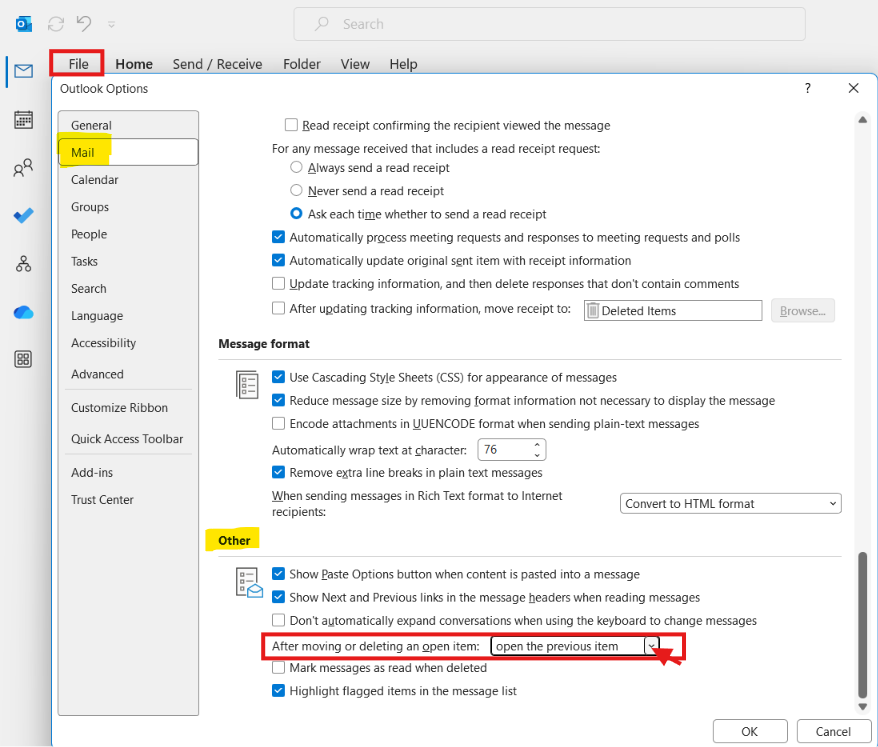The image size is (878, 747).
Task: Click the Undo arrow icon
Action: coord(84,24)
